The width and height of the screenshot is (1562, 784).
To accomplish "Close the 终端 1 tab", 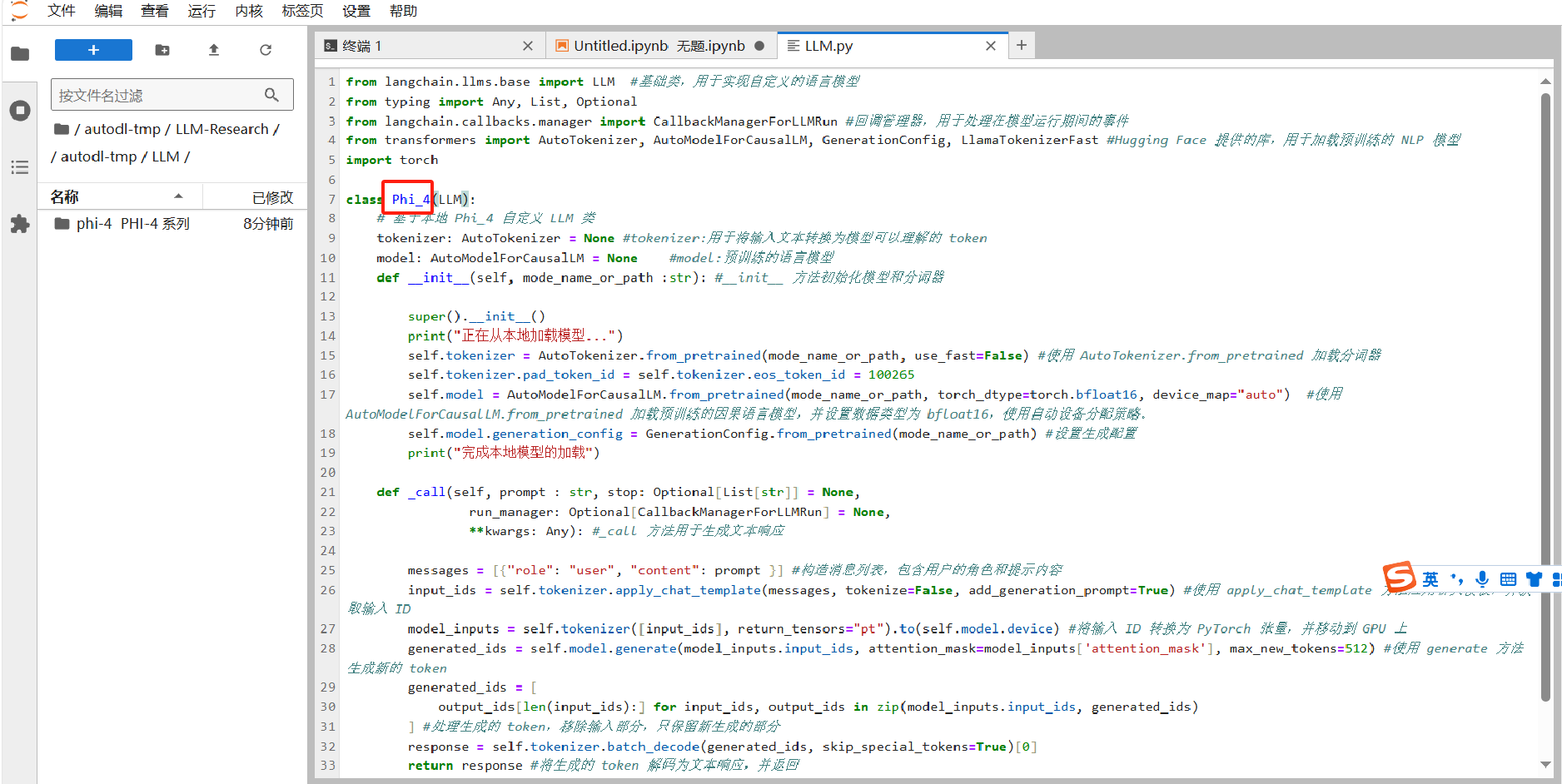I will (x=527, y=46).
